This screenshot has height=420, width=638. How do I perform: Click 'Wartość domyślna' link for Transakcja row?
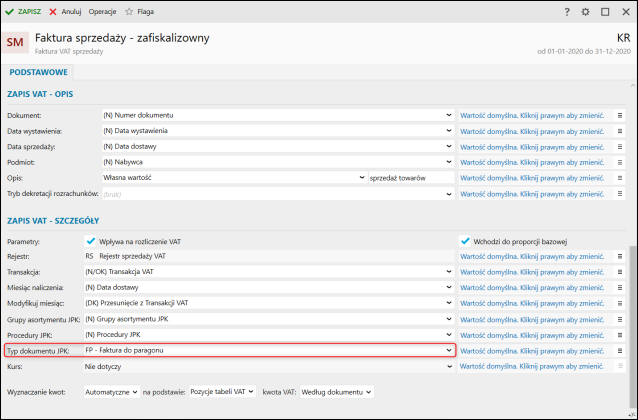click(x=532, y=272)
